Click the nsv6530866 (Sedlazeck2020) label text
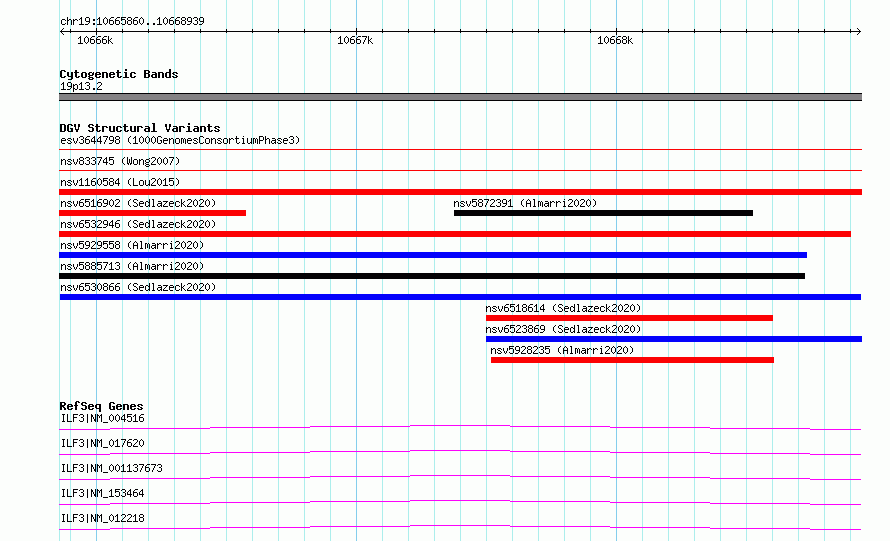890x541 pixels. (x=138, y=287)
